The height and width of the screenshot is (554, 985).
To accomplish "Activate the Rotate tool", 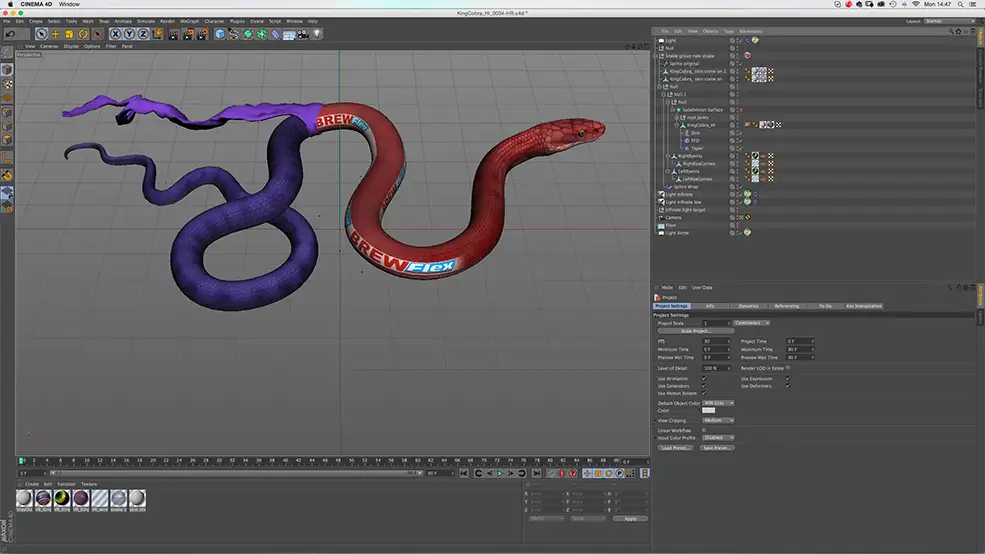I will [83, 34].
